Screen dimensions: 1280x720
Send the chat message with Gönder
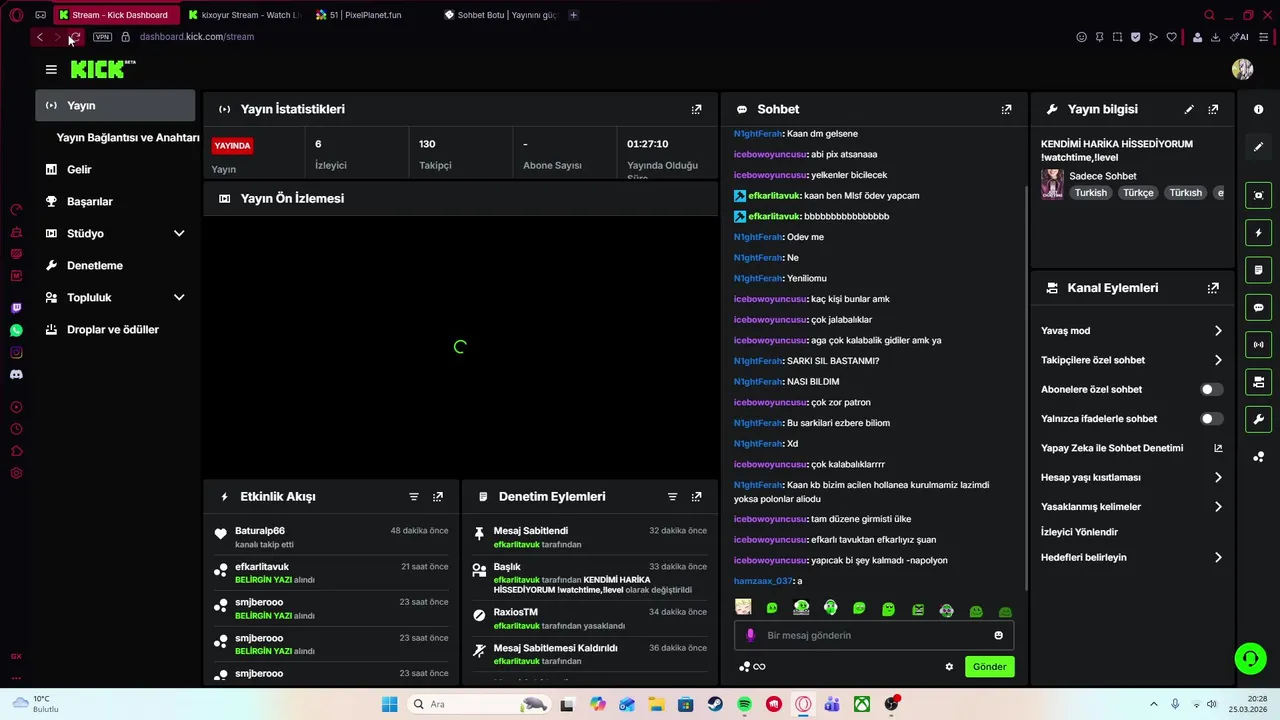pos(989,667)
